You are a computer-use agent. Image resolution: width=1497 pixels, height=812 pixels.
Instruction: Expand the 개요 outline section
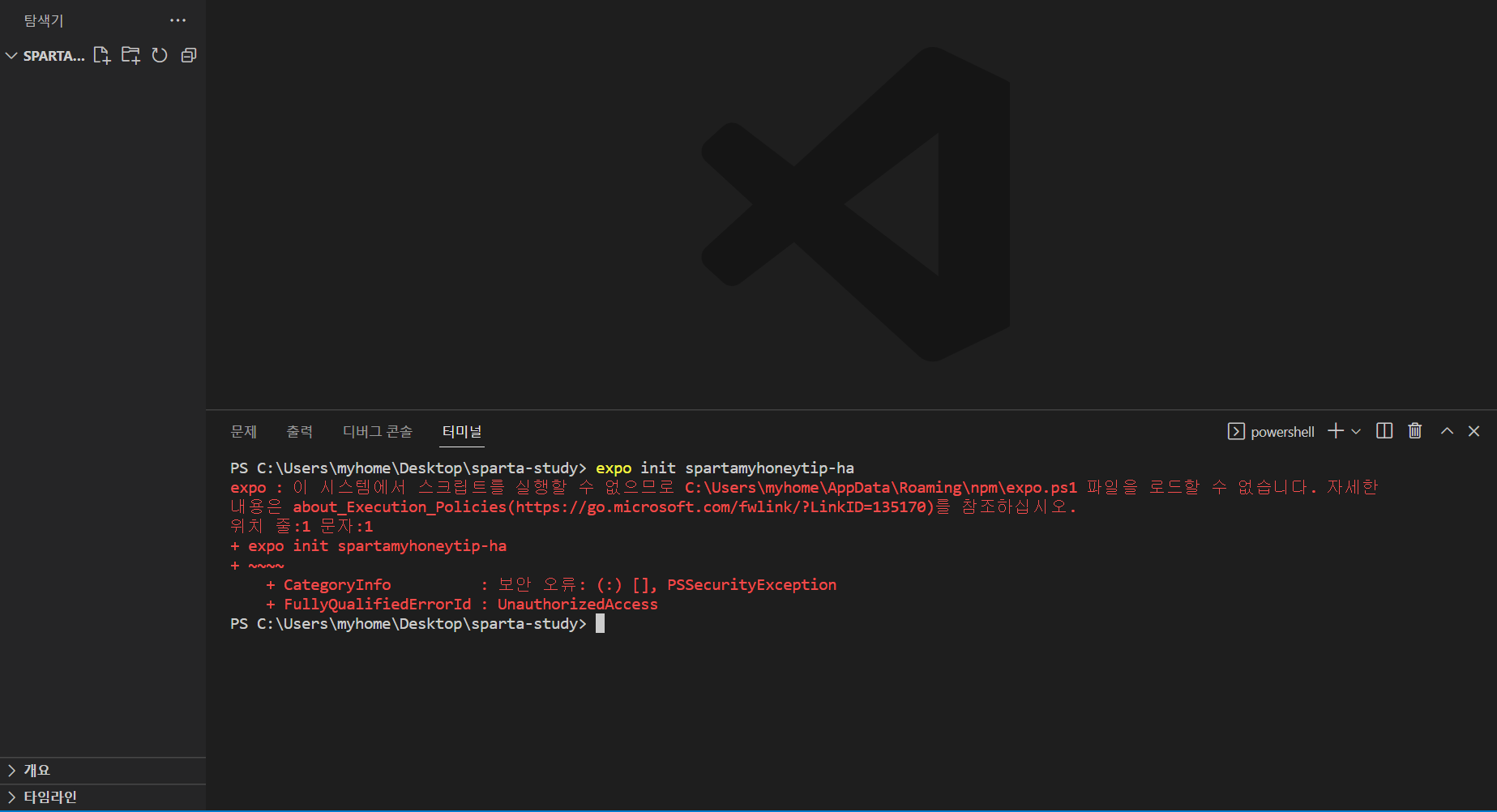103,771
